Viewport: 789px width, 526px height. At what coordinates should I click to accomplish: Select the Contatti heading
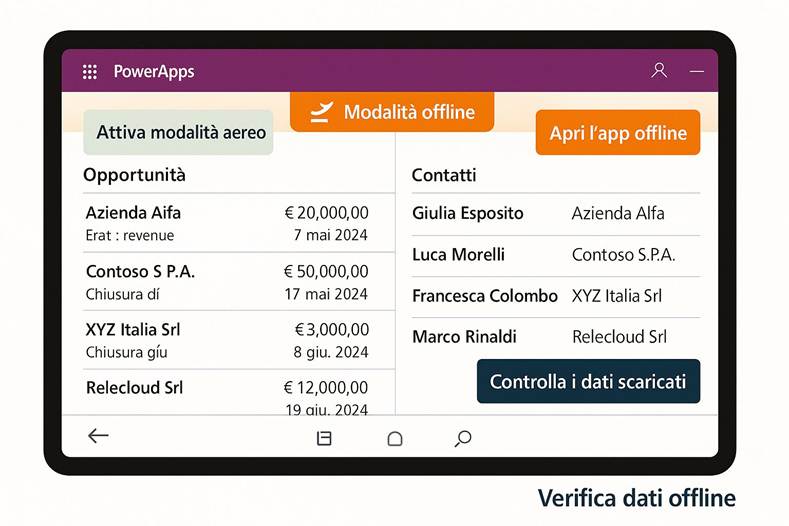[444, 175]
